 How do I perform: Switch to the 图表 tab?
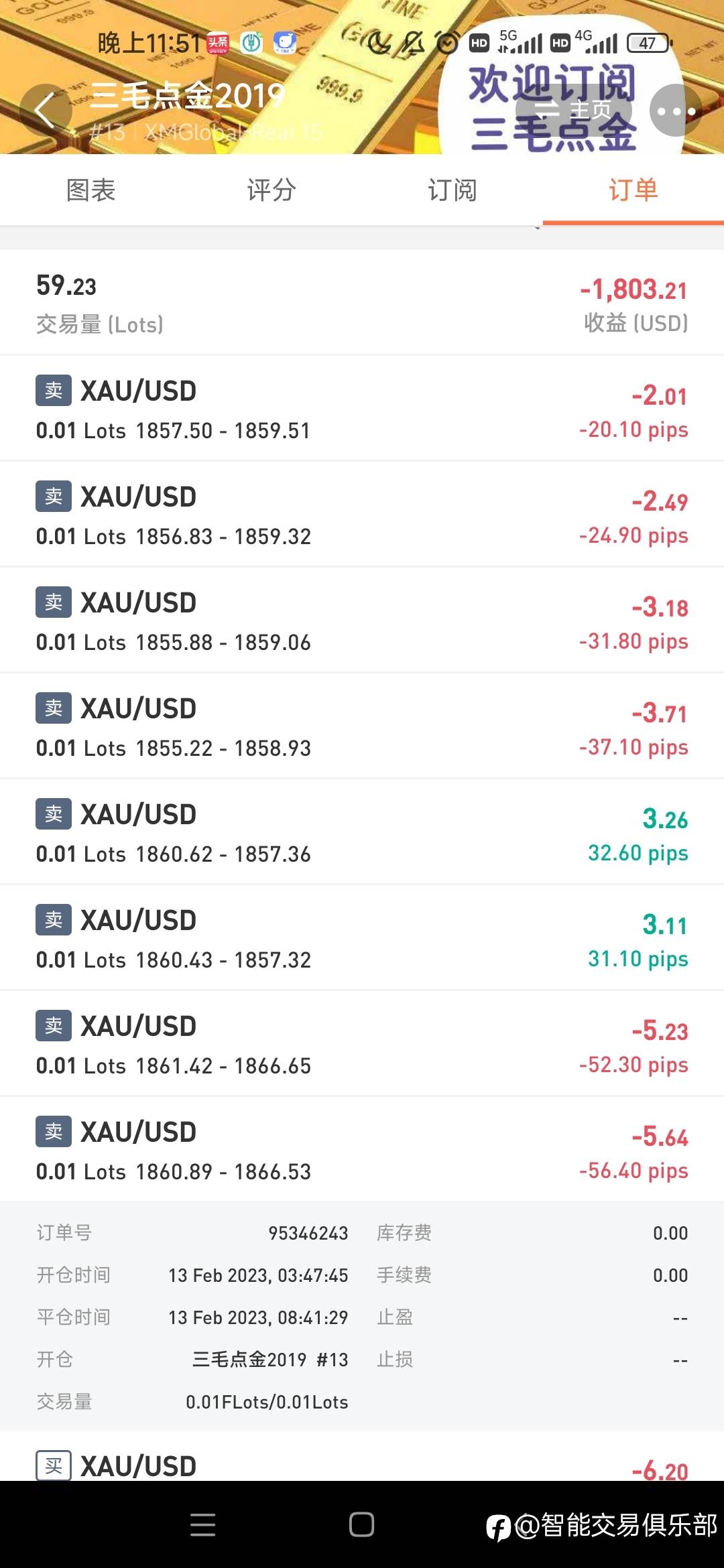[x=90, y=190]
